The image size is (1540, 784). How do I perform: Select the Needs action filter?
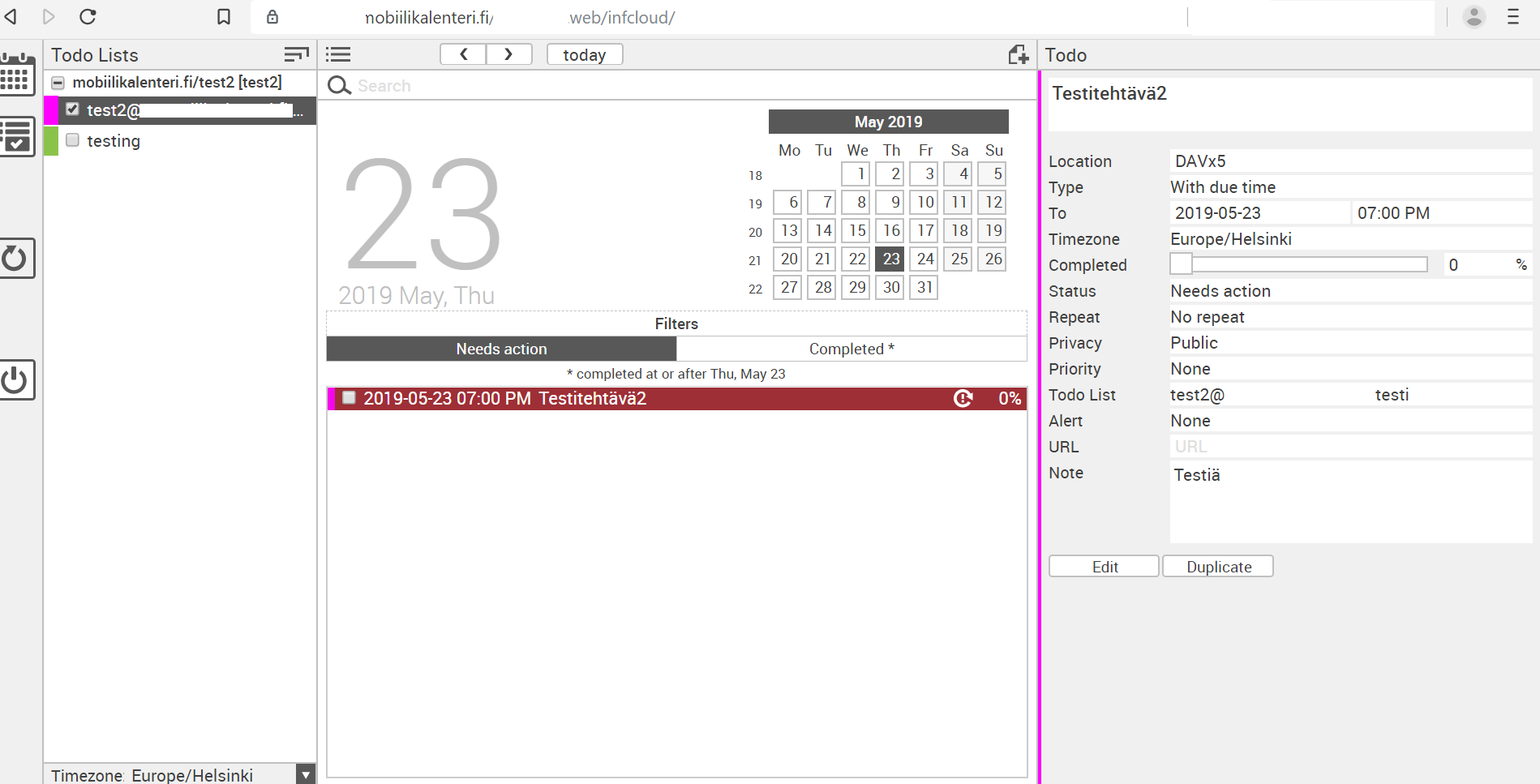tap(501, 349)
